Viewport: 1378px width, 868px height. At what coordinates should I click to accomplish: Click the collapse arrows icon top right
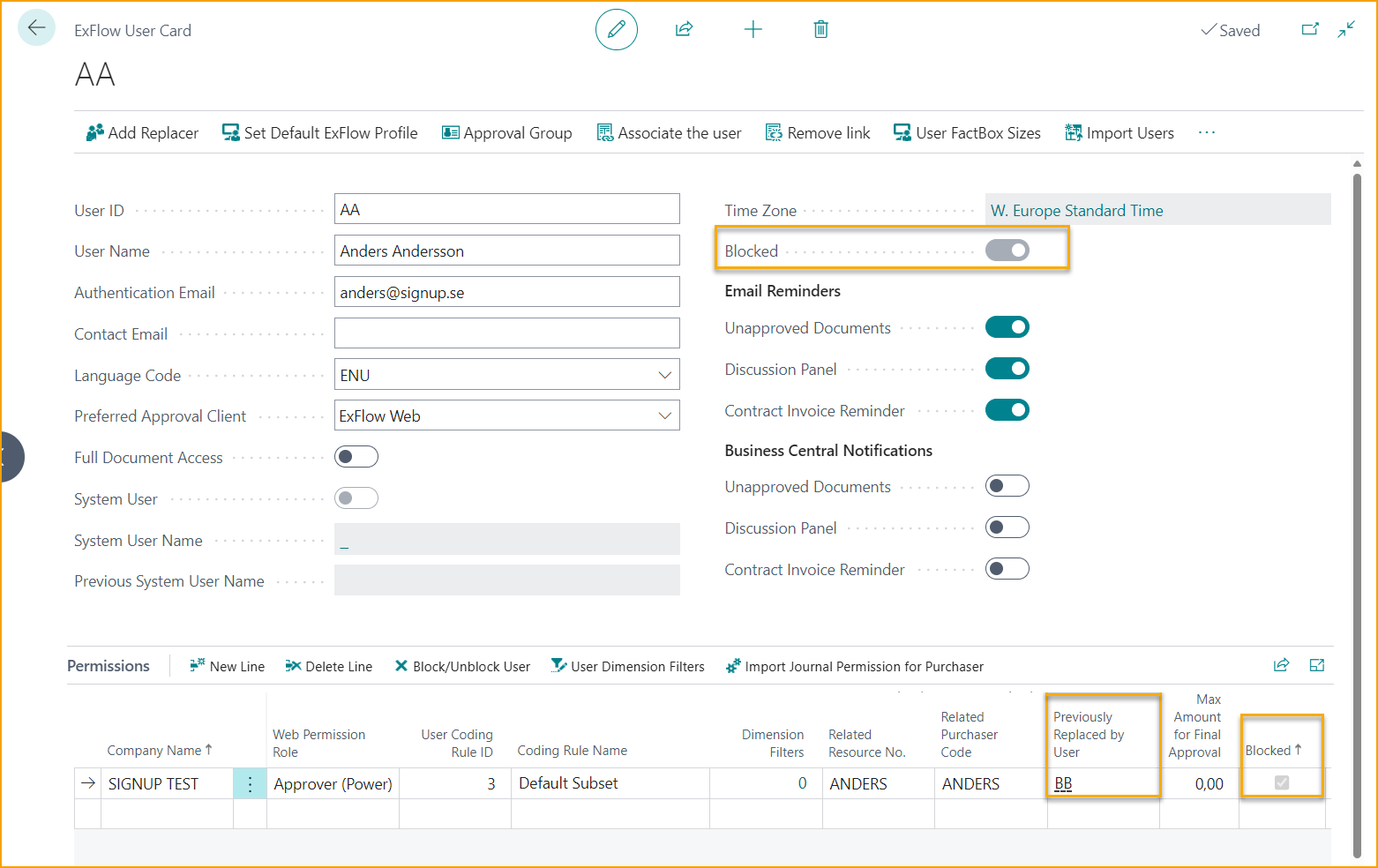click(x=1346, y=29)
